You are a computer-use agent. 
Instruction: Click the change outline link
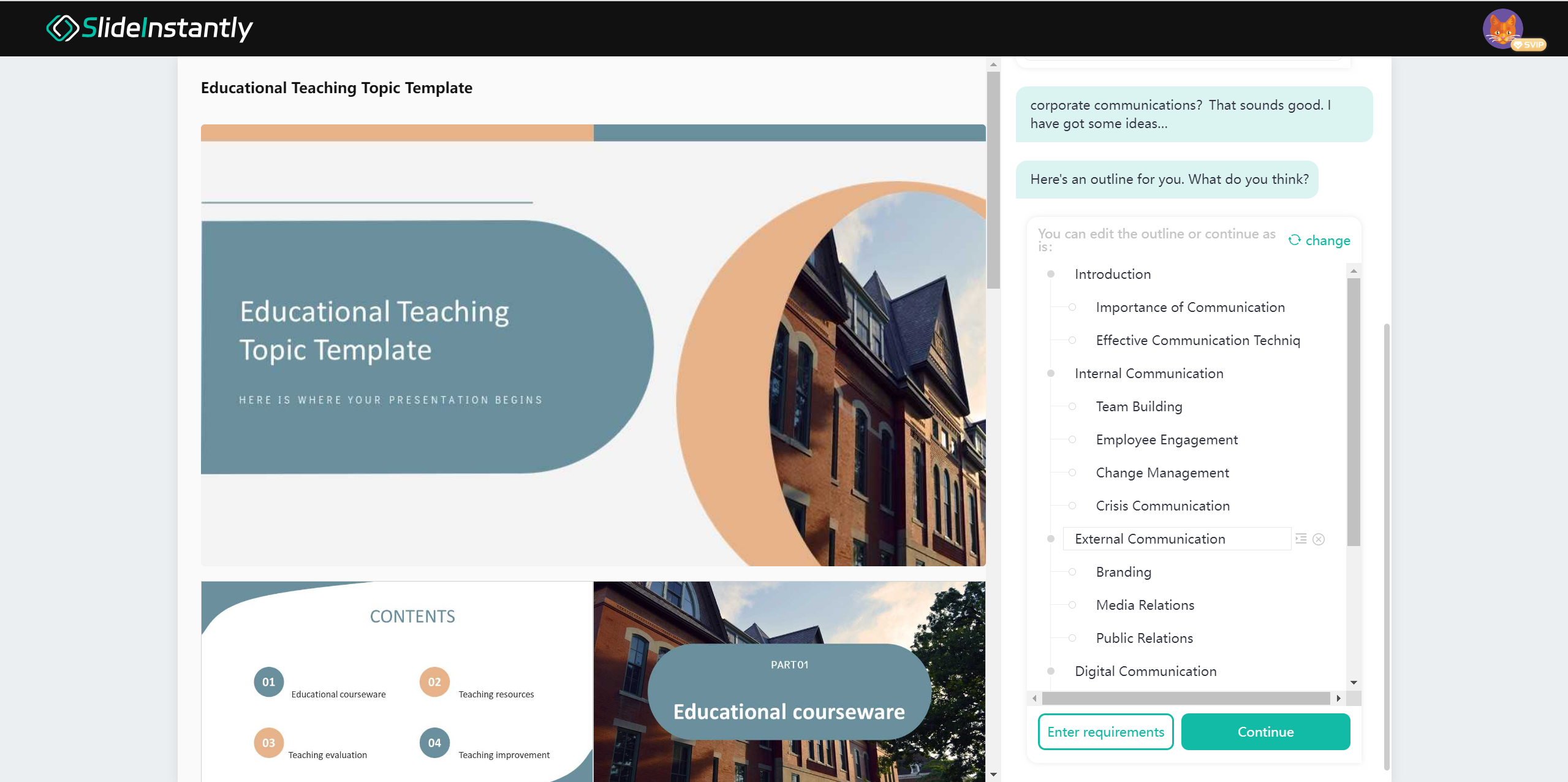1327,240
